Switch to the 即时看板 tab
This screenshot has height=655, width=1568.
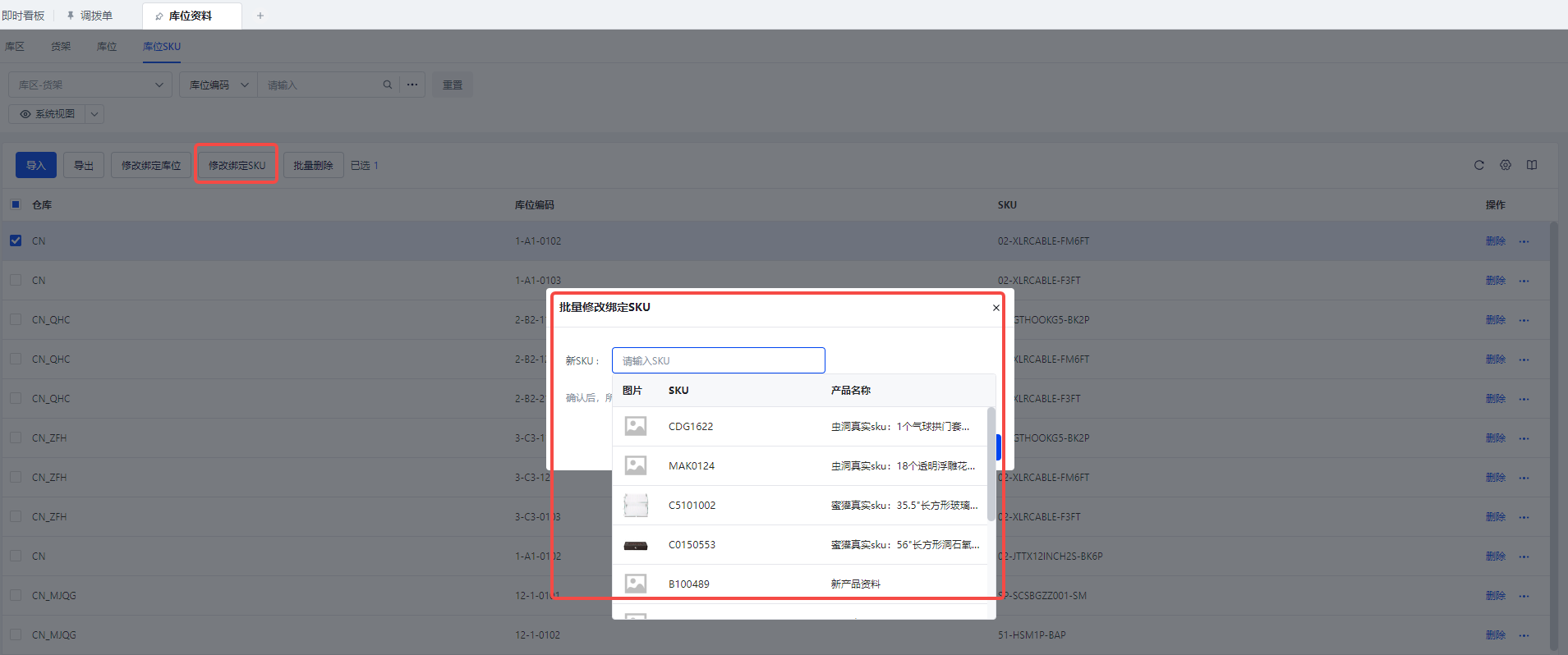pyautogui.click(x=23, y=16)
